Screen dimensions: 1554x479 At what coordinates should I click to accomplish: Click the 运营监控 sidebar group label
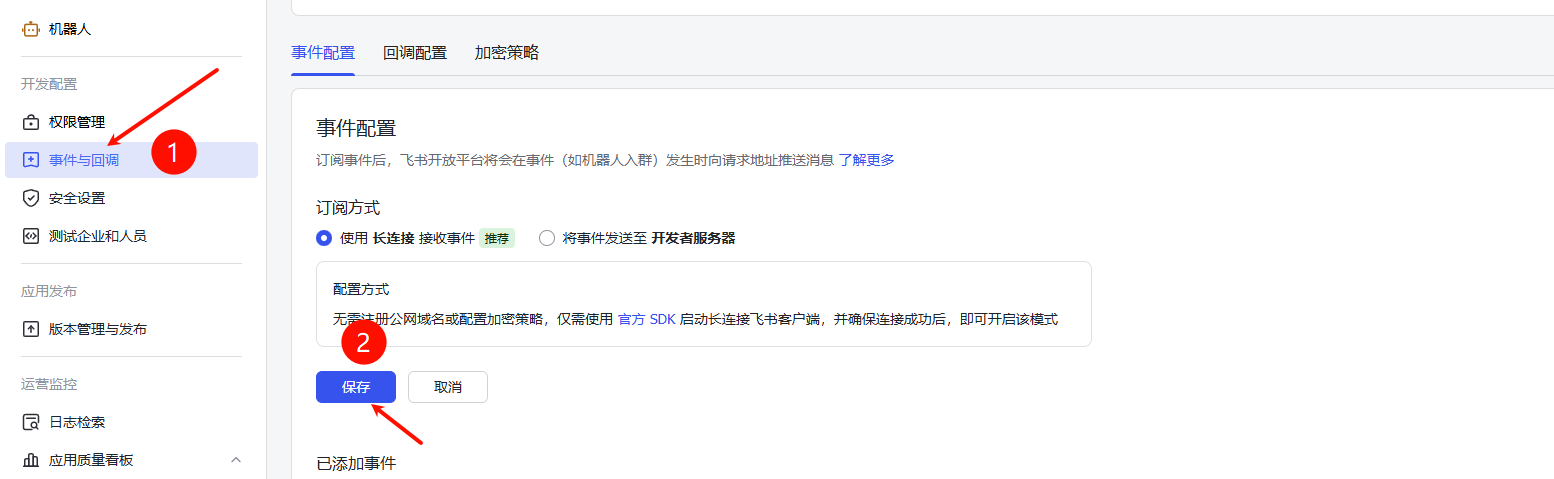(49, 384)
